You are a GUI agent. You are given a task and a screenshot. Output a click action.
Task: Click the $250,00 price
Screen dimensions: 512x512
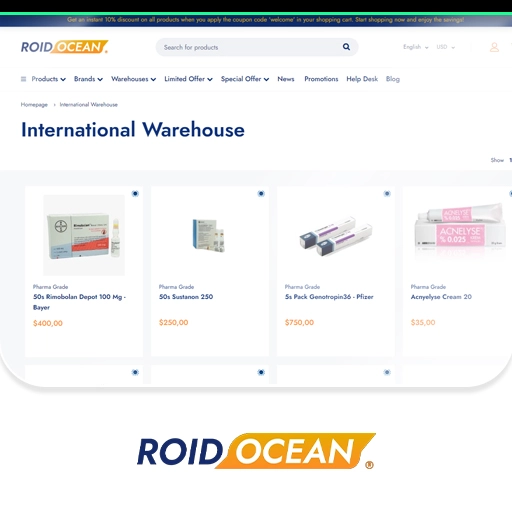pos(173,322)
